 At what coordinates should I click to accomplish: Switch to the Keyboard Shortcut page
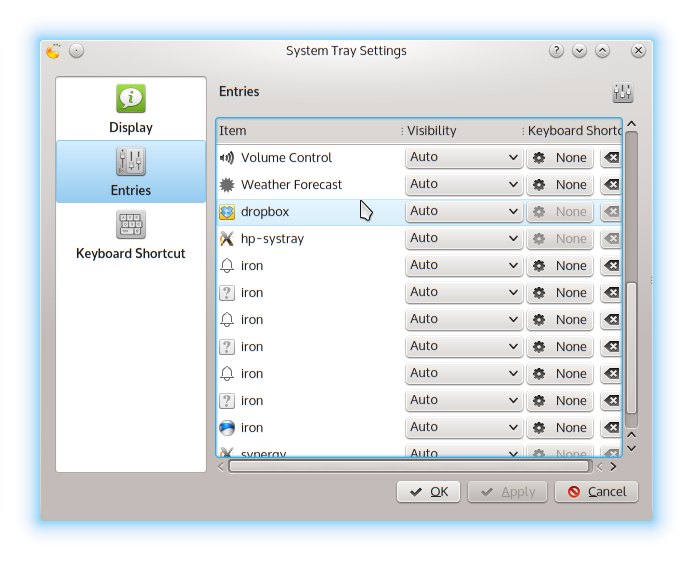(x=131, y=235)
